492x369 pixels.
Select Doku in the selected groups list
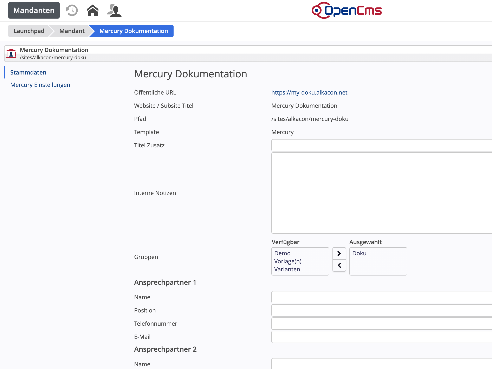pos(359,253)
